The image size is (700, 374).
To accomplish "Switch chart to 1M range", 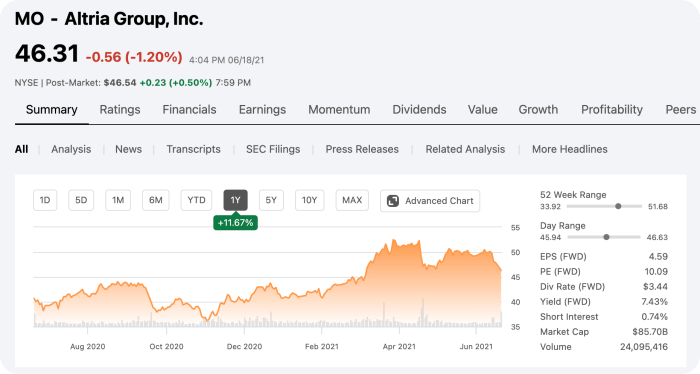I will (x=118, y=200).
